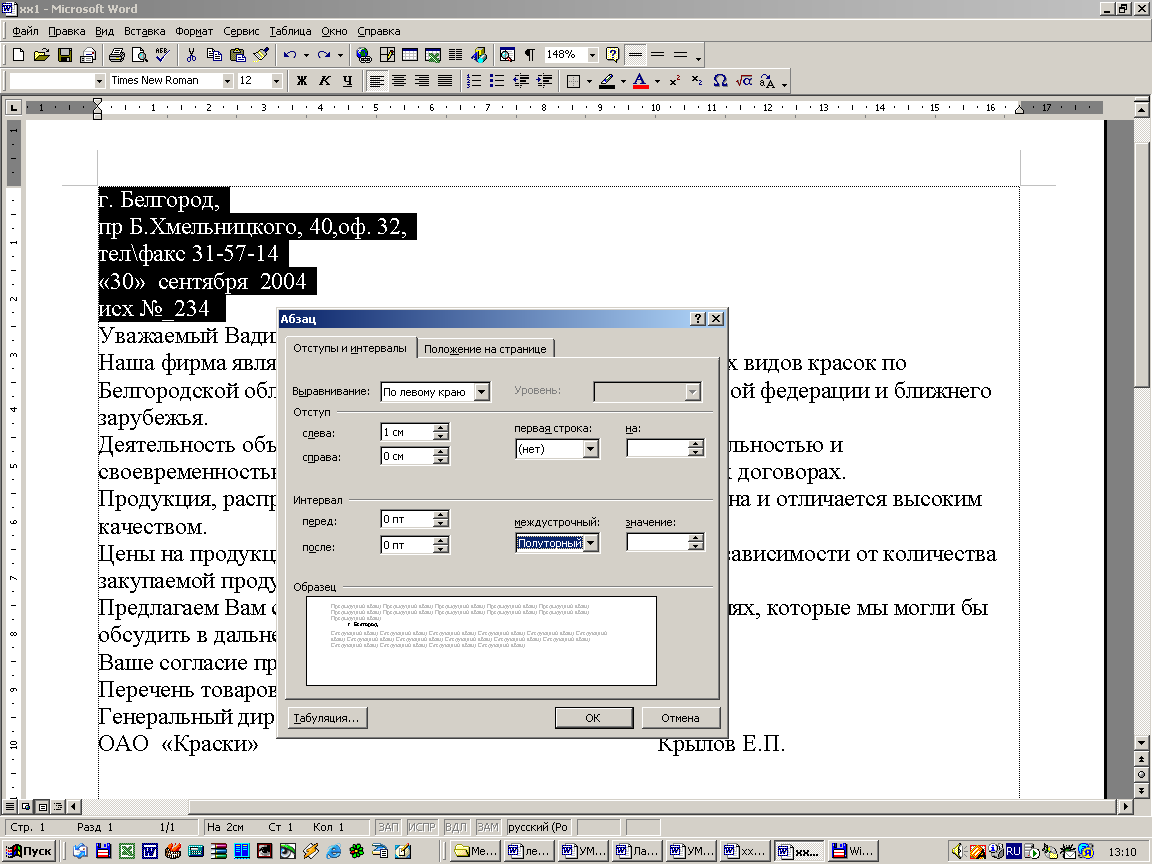Expand the font color arrow menu
1152x864 pixels.
tap(657, 81)
